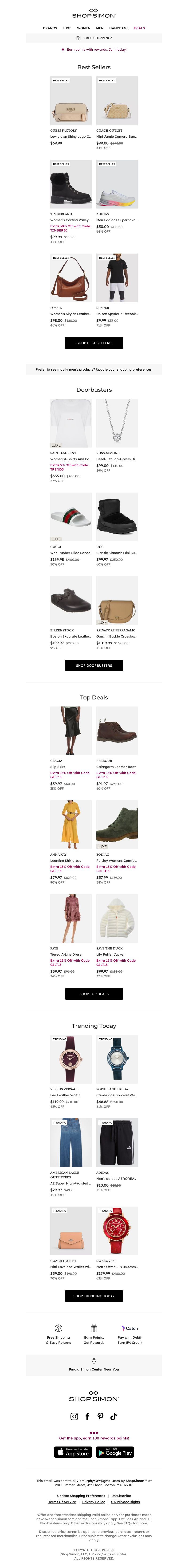Click the Free Shipping box icon
The image size is (188, 1568).
[59, 1328]
